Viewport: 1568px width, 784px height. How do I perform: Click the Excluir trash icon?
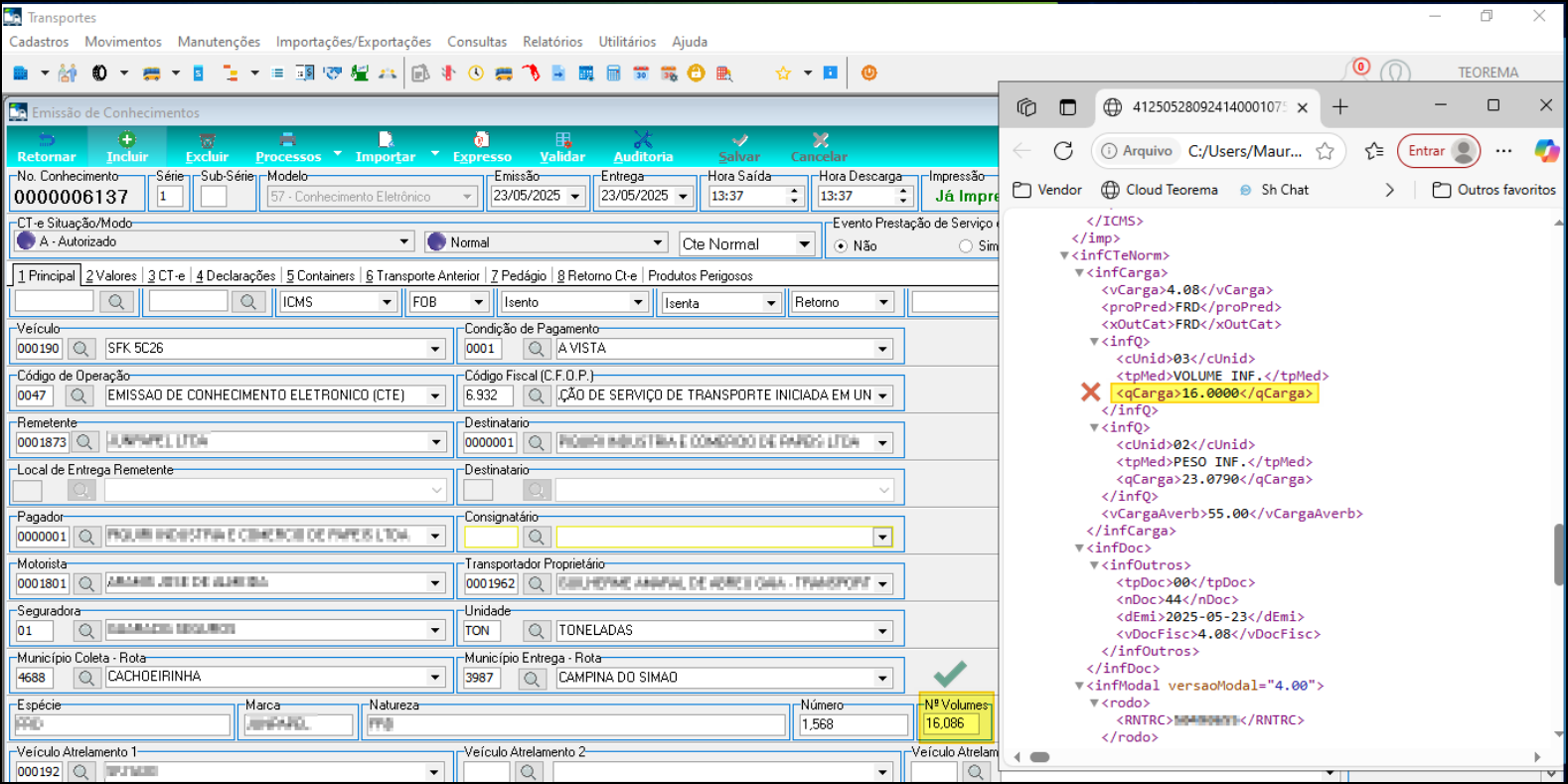click(x=207, y=140)
